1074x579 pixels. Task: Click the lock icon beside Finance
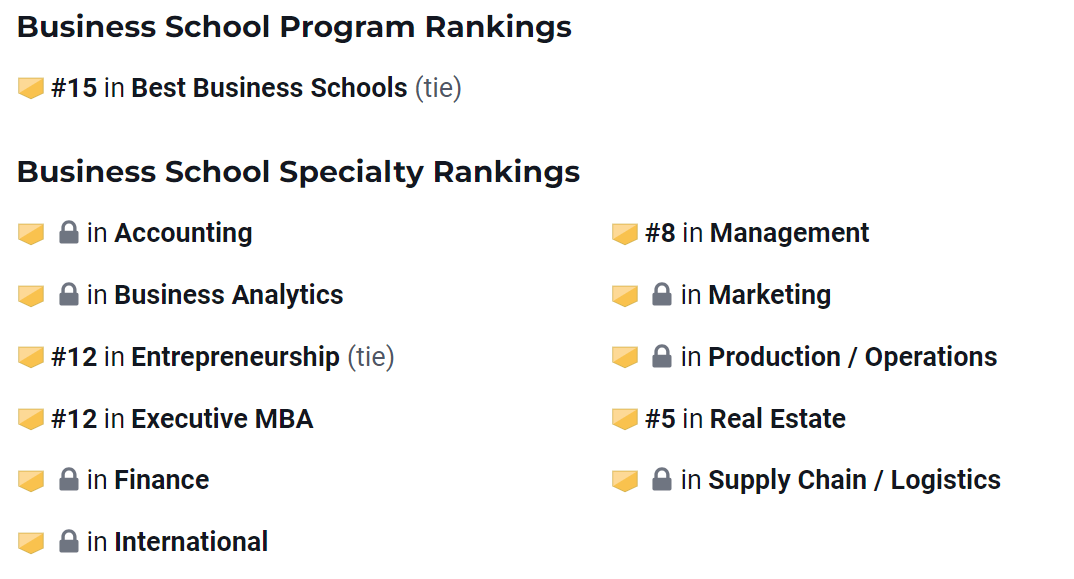click(x=68, y=480)
